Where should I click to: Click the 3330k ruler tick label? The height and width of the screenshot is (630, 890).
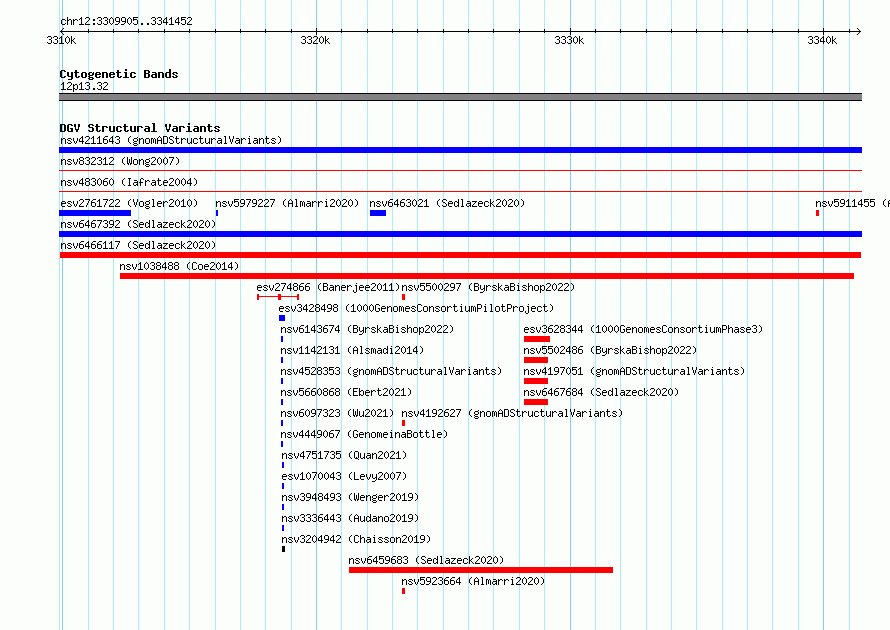[x=569, y=40]
